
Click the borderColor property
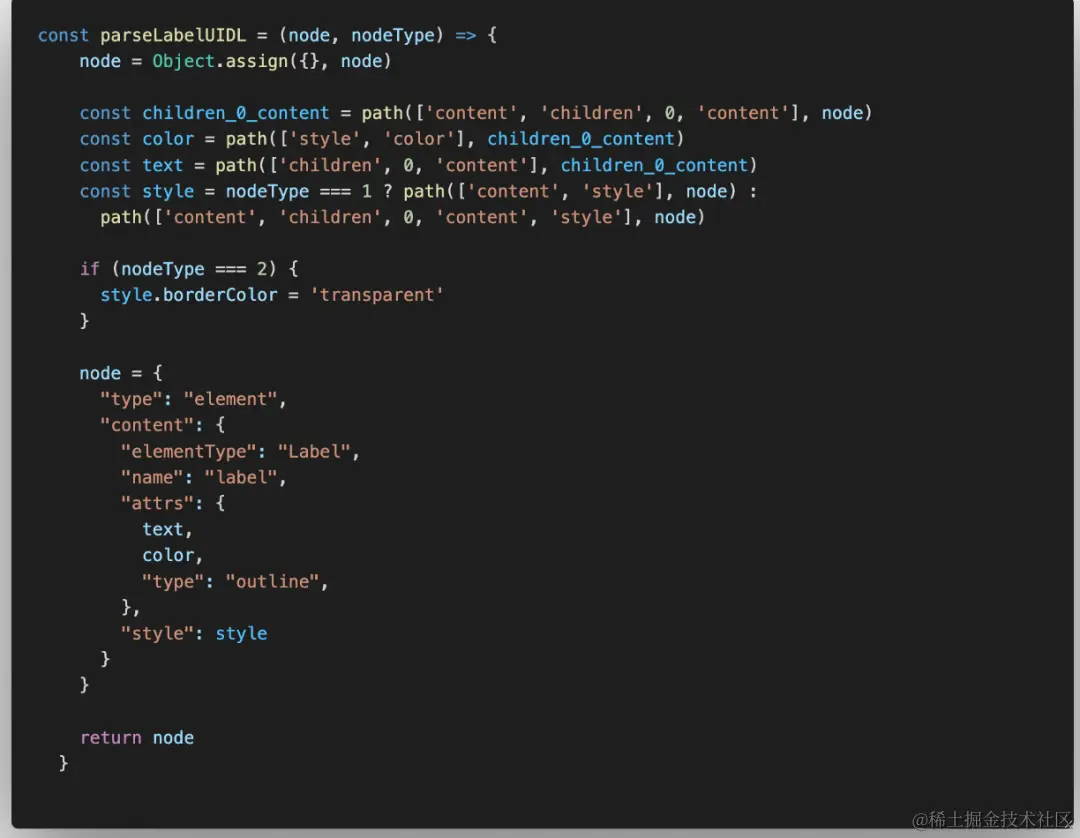(x=220, y=295)
